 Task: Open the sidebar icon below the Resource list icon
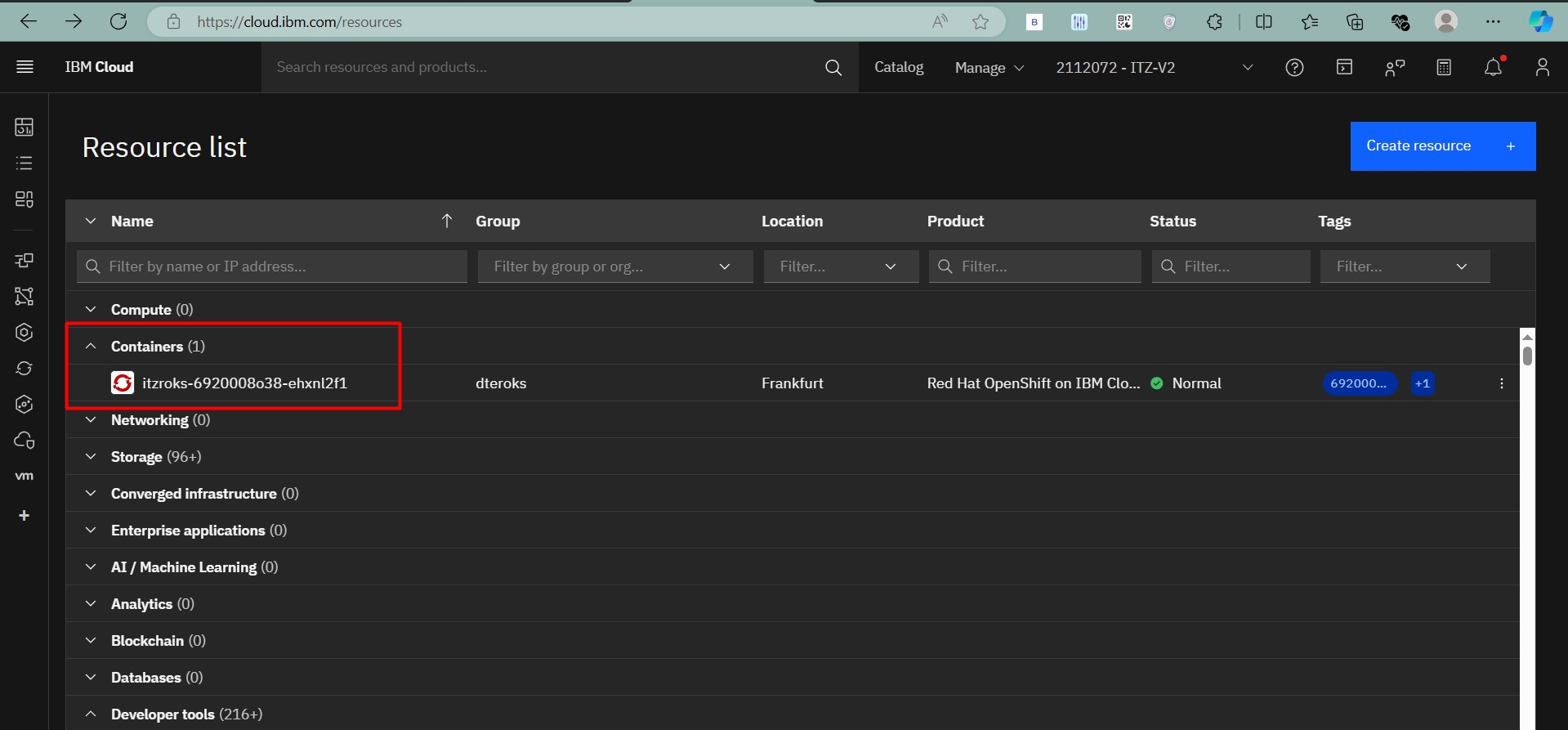[25, 199]
